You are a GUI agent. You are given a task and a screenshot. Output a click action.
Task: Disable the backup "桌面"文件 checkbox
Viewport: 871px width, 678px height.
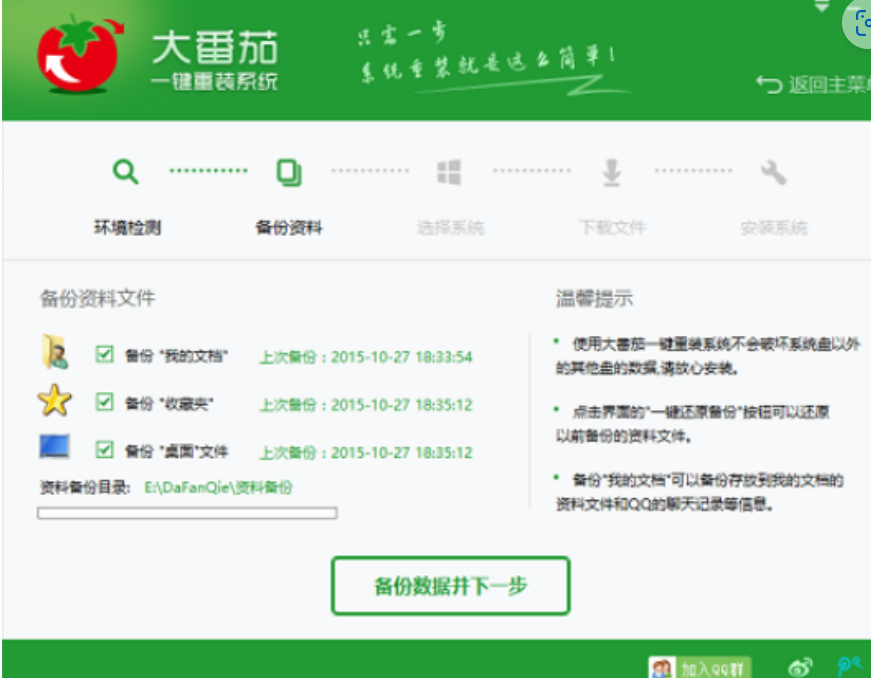coord(104,450)
